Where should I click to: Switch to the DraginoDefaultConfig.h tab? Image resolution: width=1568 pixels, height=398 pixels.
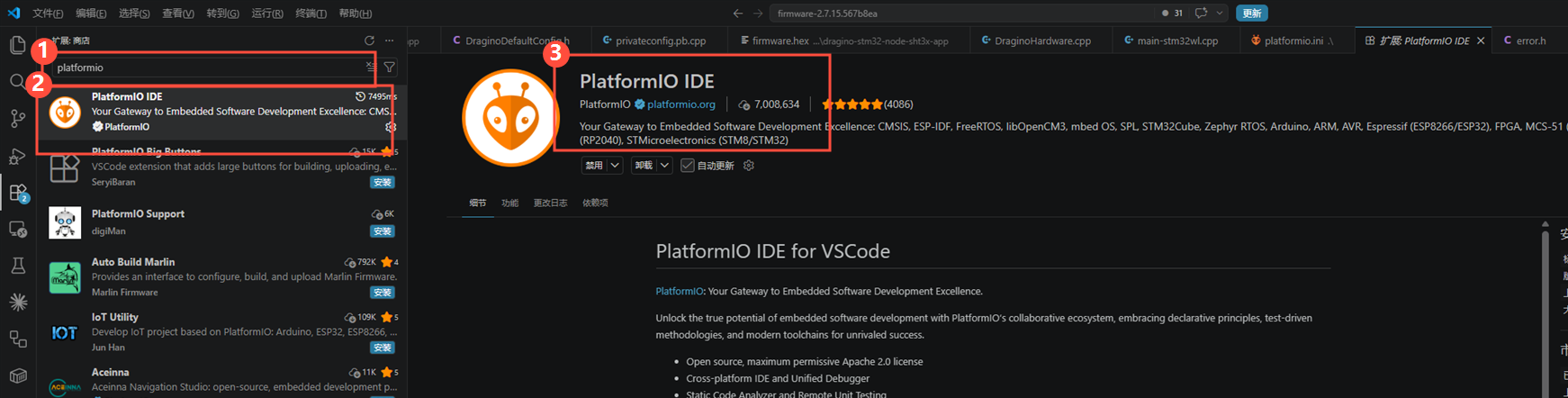coord(517,41)
